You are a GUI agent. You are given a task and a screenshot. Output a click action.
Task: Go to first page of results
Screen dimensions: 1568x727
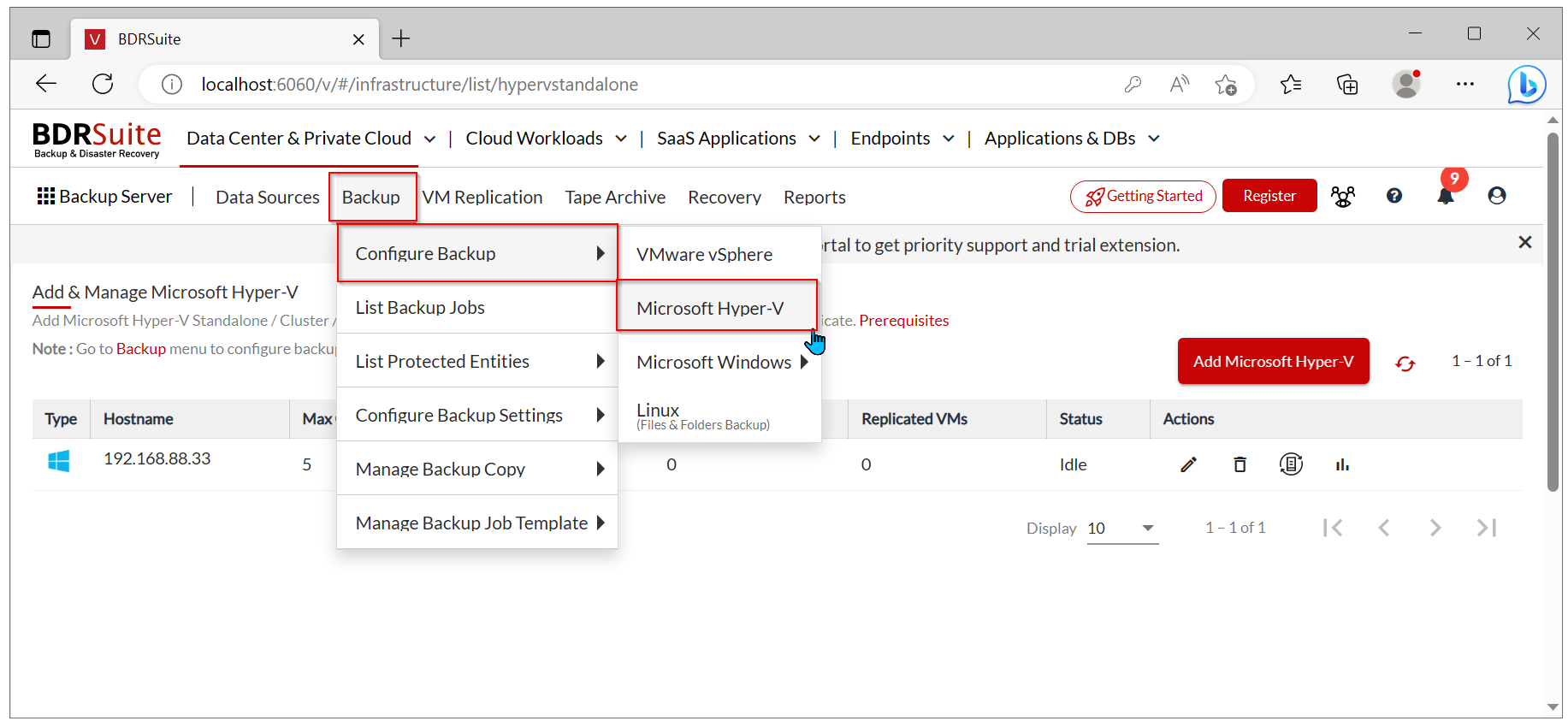1333,528
